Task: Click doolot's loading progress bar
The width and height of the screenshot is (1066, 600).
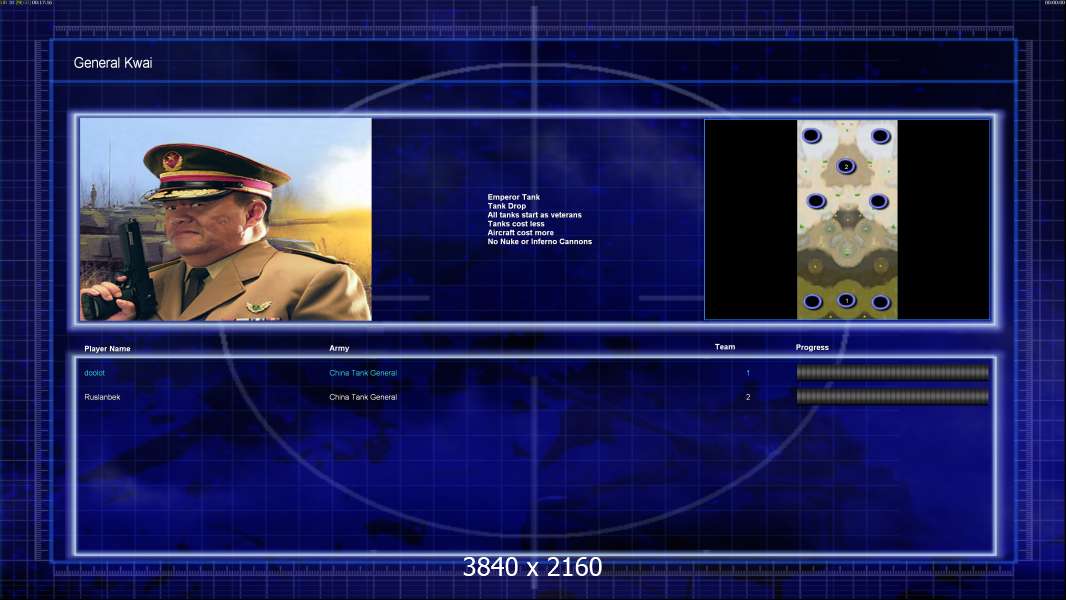Action: click(x=893, y=372)
